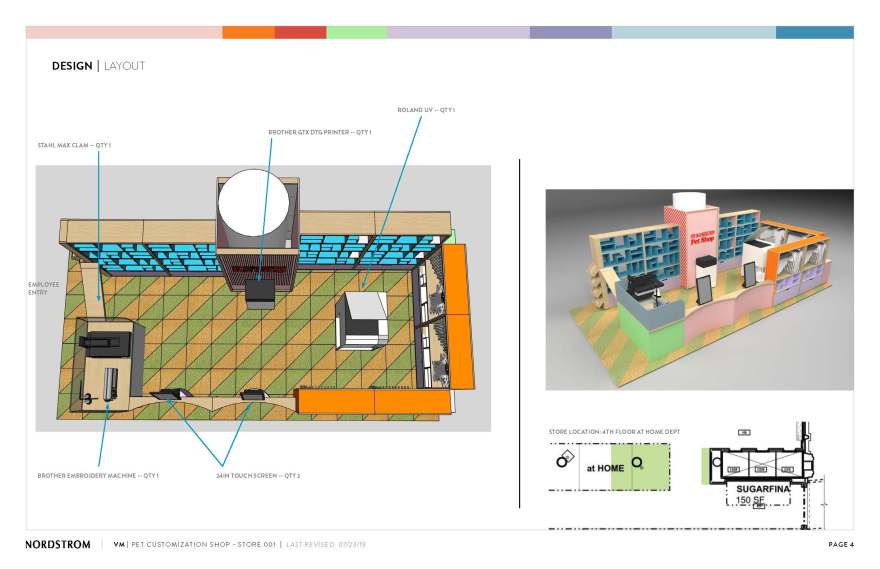Pick the dark blue color bar segment
The image size is (880, 569).
point(814,32)
